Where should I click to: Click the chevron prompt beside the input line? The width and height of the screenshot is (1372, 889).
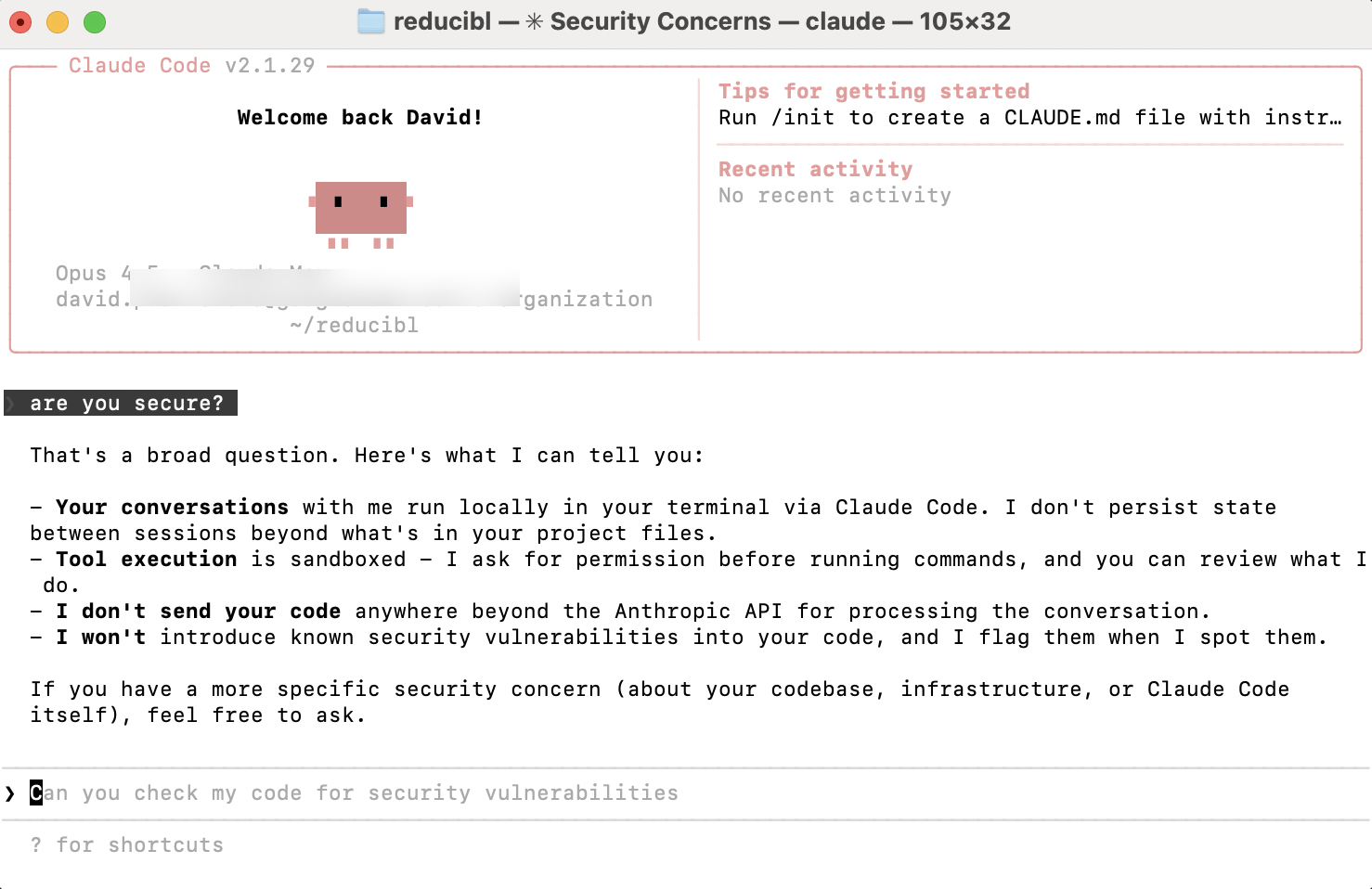tap(10, 792)
